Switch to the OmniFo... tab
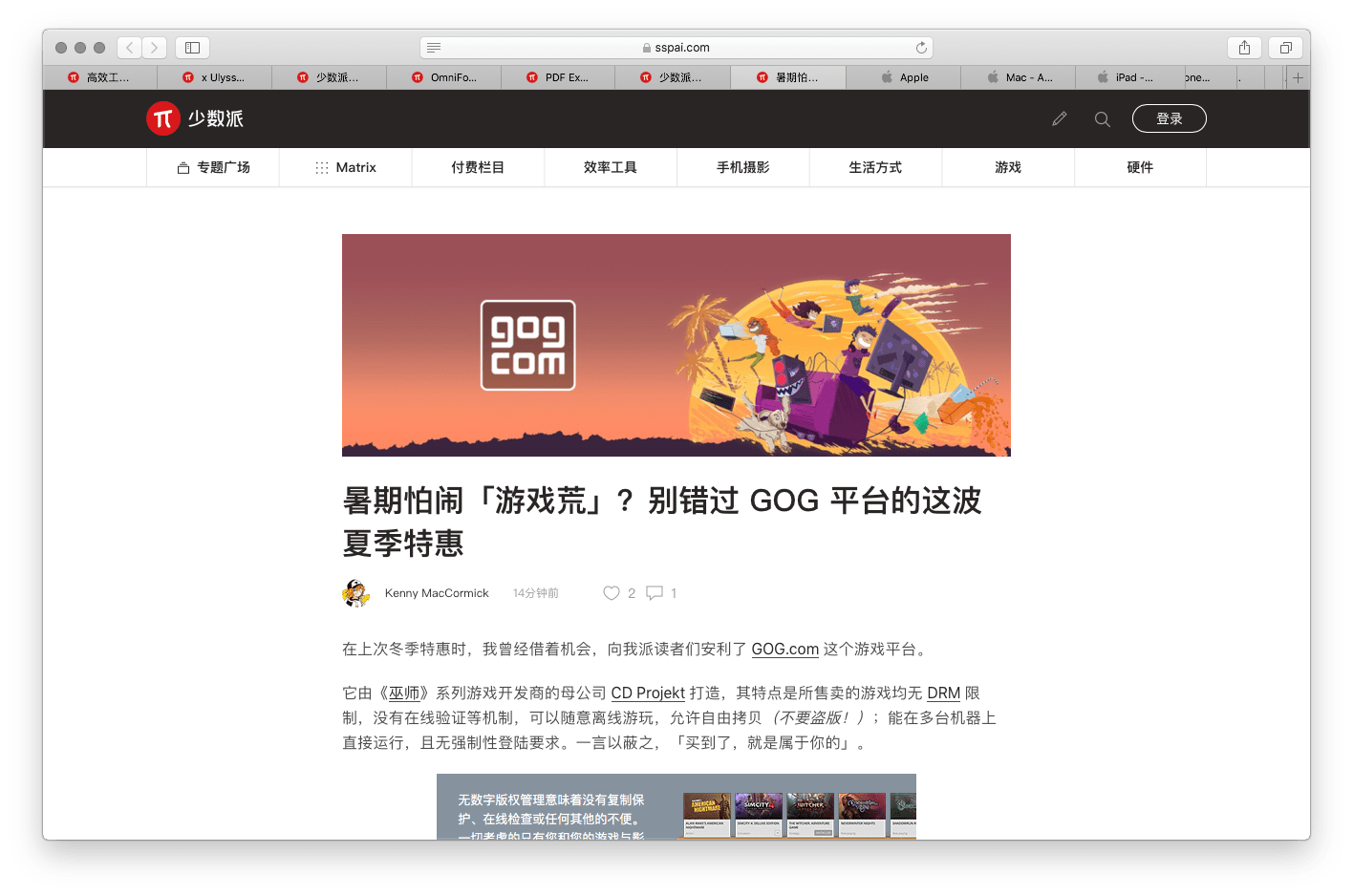This screenshot has height=896, width=1353. coord(444,77)
